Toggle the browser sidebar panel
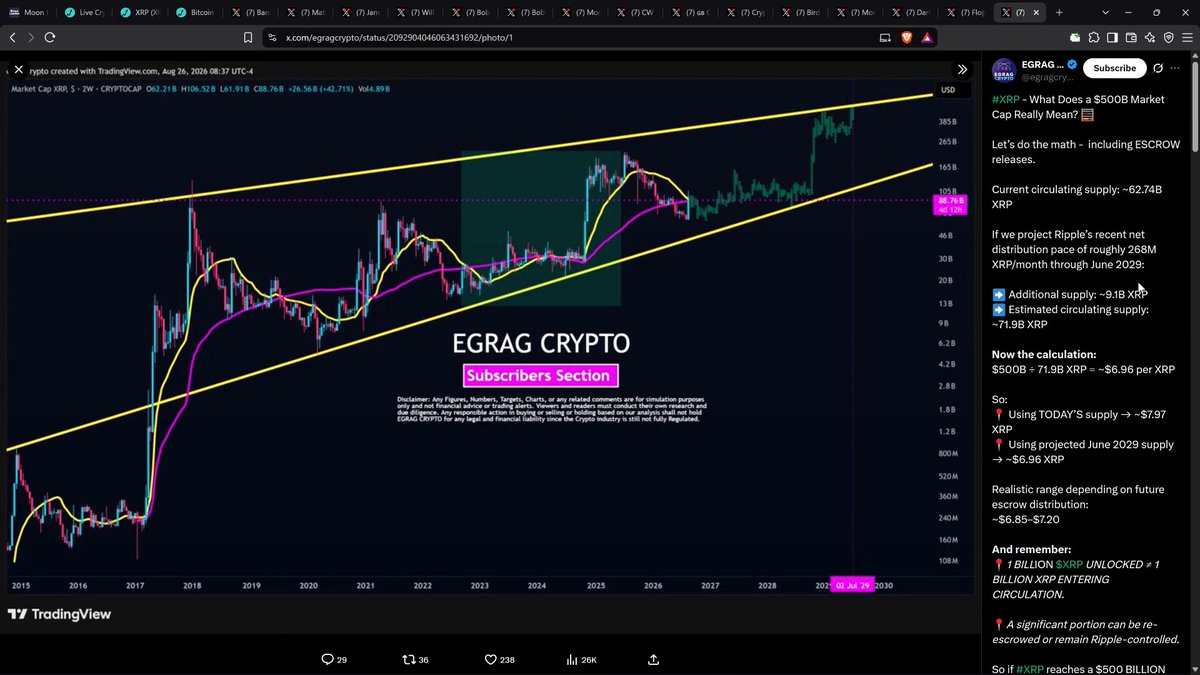This screenshot has height=675, width=1200. (1113, 37)
